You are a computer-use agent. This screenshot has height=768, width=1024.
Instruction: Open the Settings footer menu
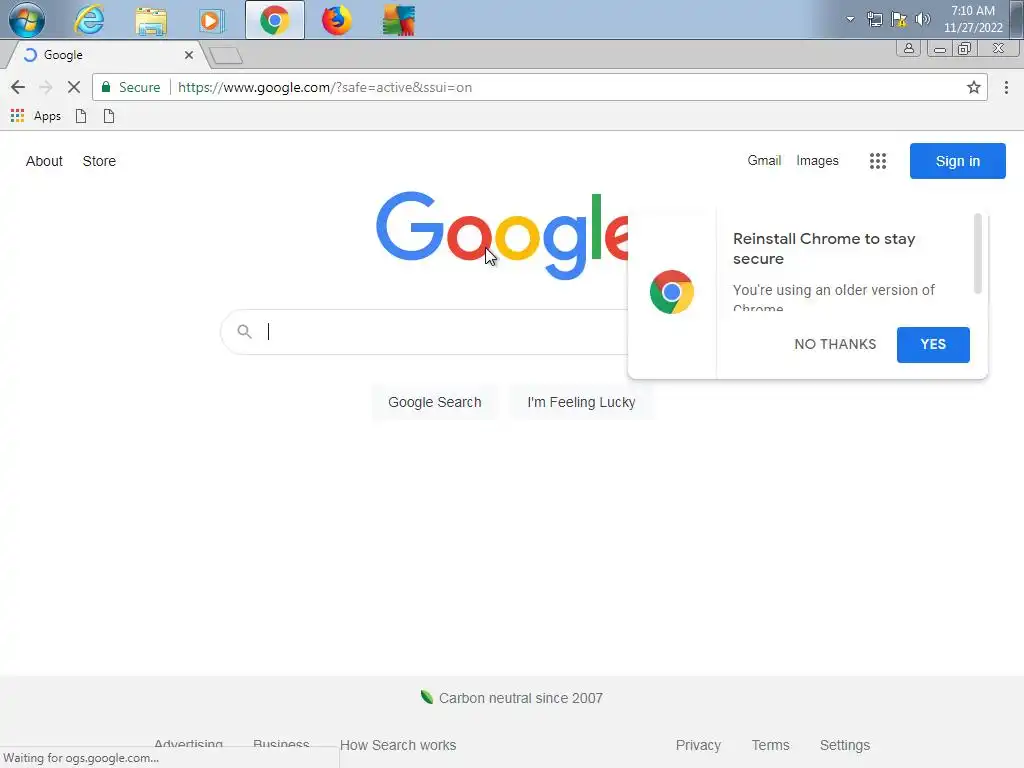coord(844,745)
